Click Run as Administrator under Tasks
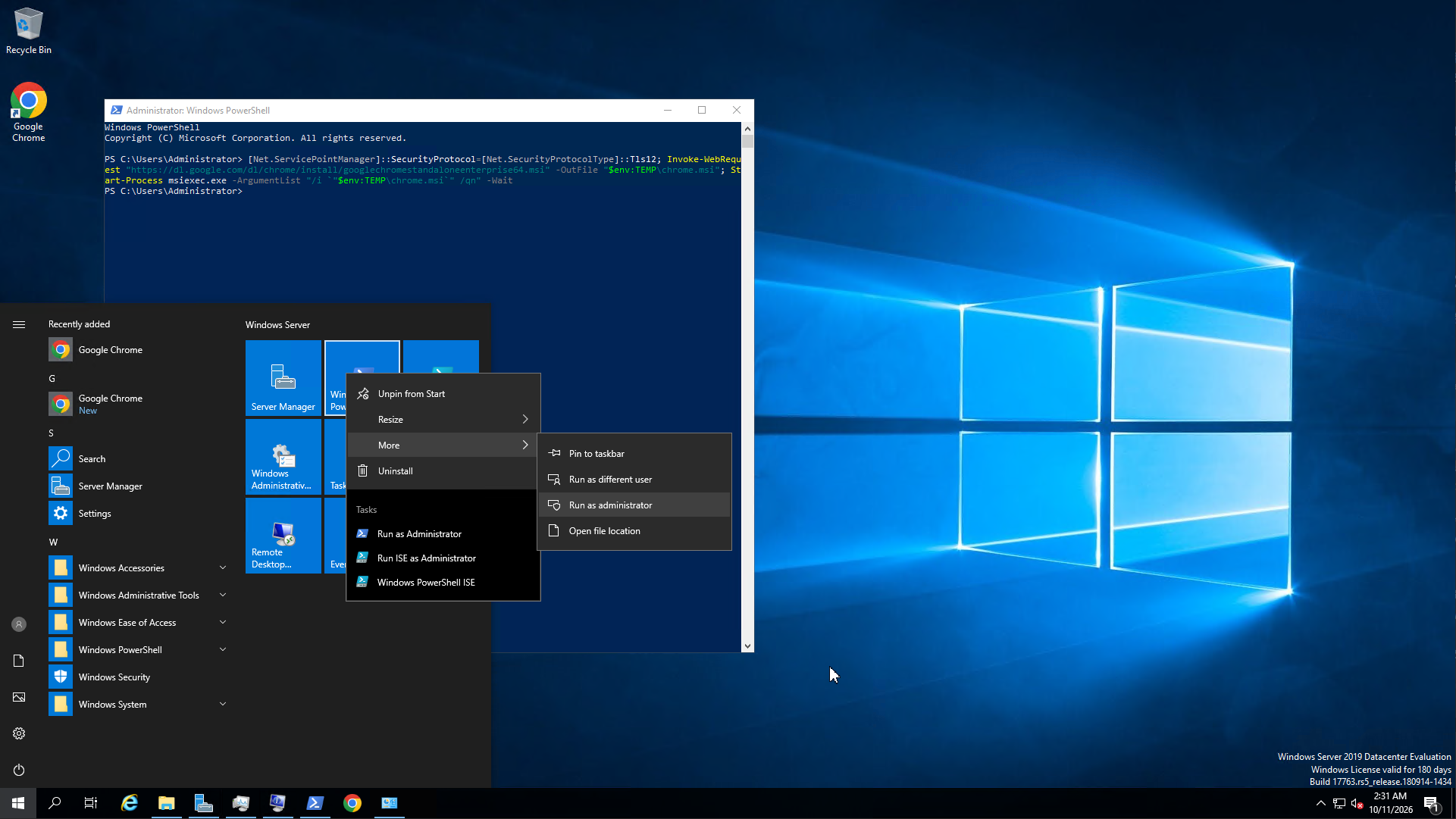The height and width of the screenshot is (819, 1456). pyautogui.click(x=443, y=534)
